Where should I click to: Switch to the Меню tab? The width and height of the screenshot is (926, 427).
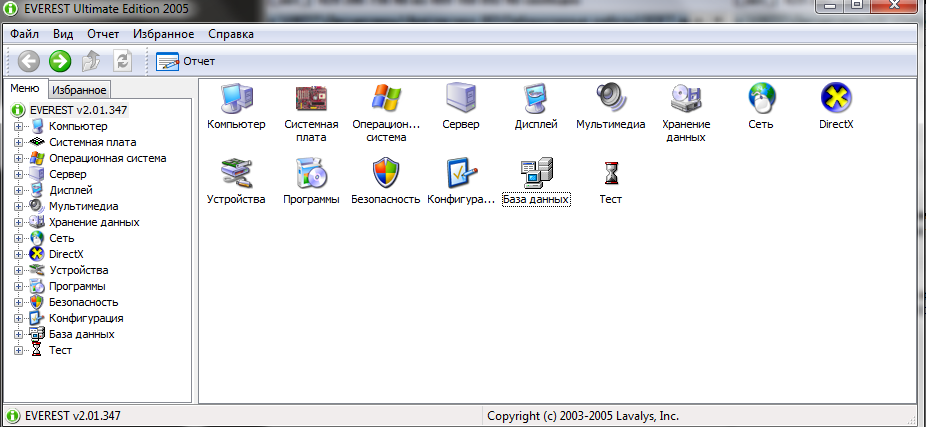tap(25, 89)
